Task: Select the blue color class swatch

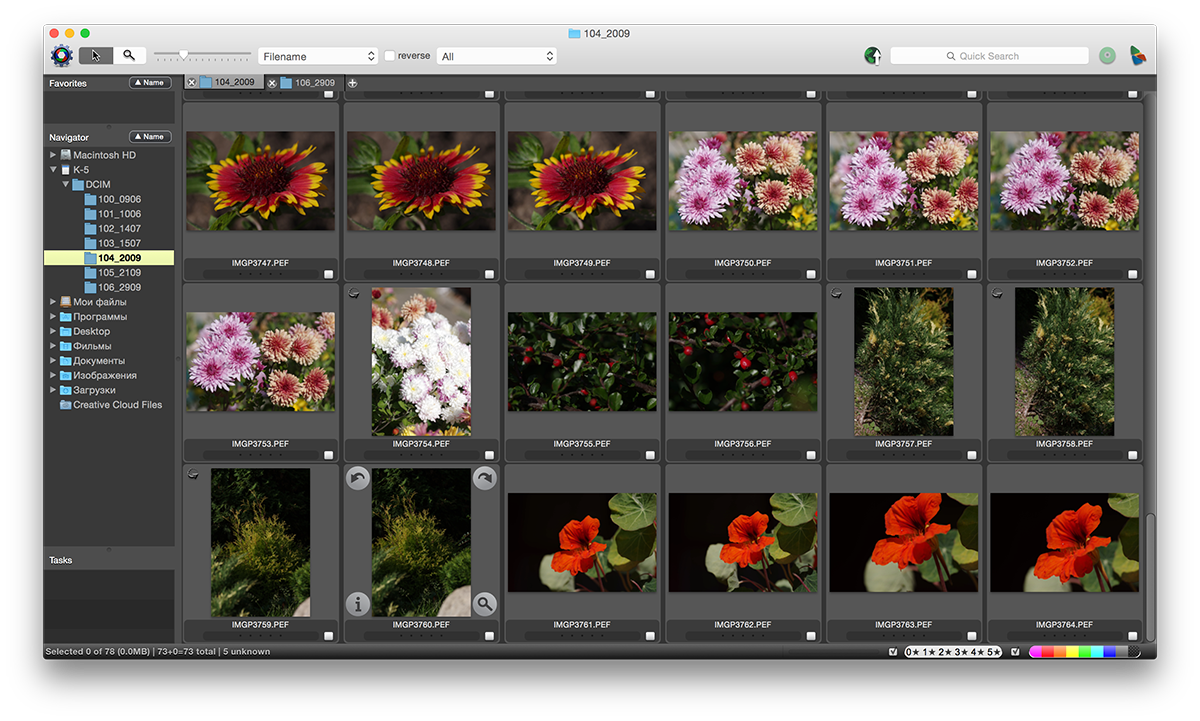Action: (1109, 652)
